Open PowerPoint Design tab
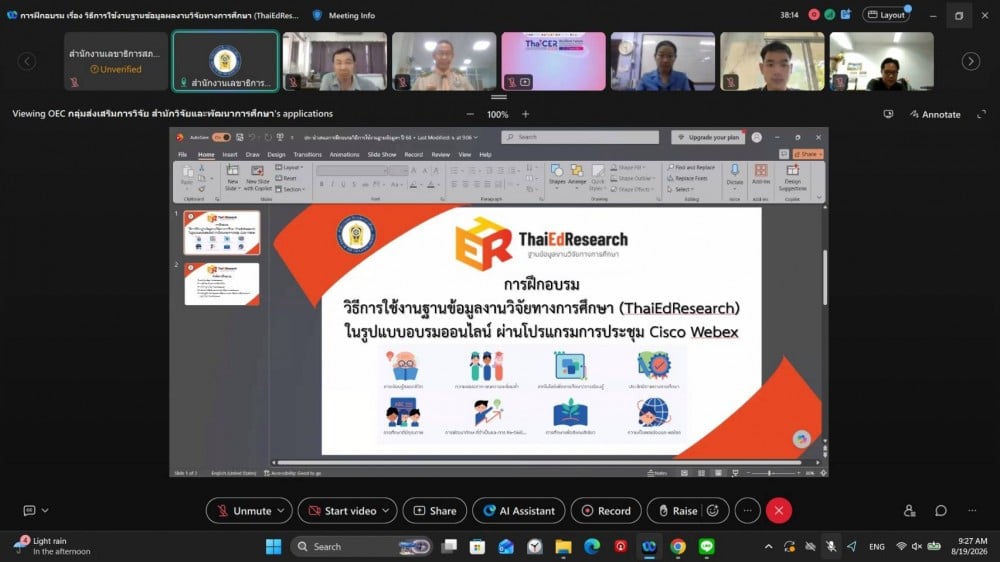This screenshot has width=1000, height=562. pos(276,154)
